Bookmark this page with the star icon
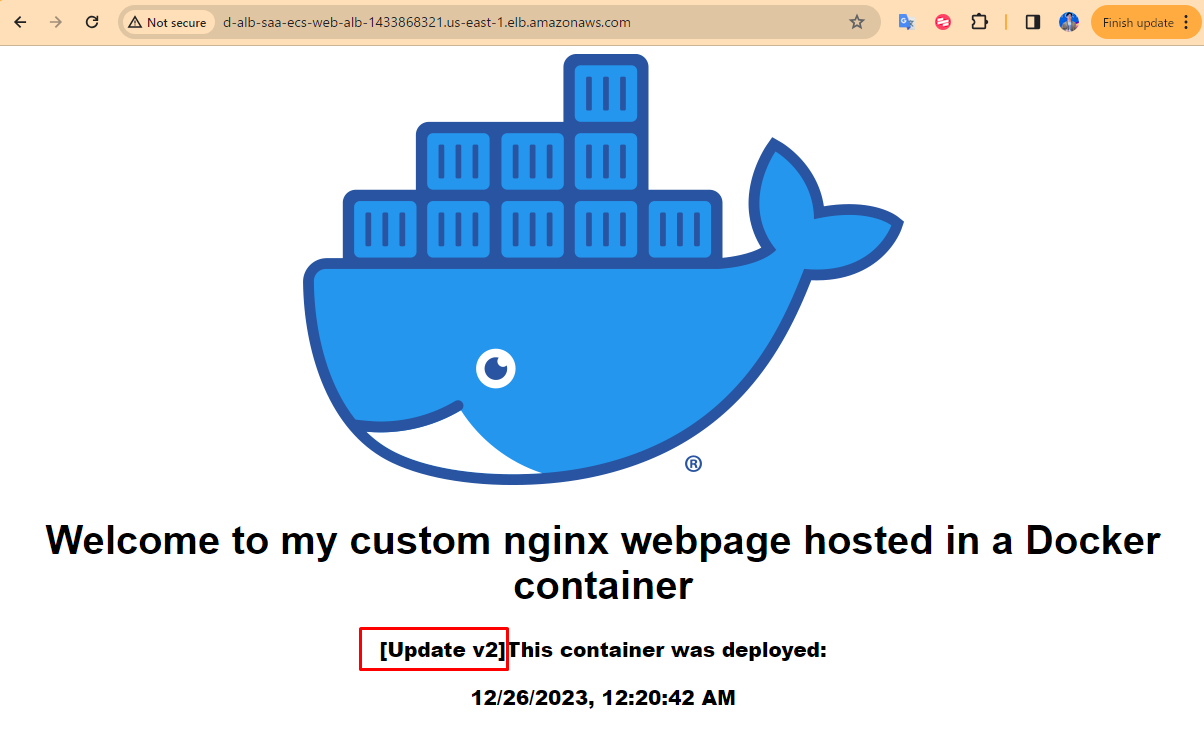The width and height of the screenshot is (1204, 755). (857, 22)
